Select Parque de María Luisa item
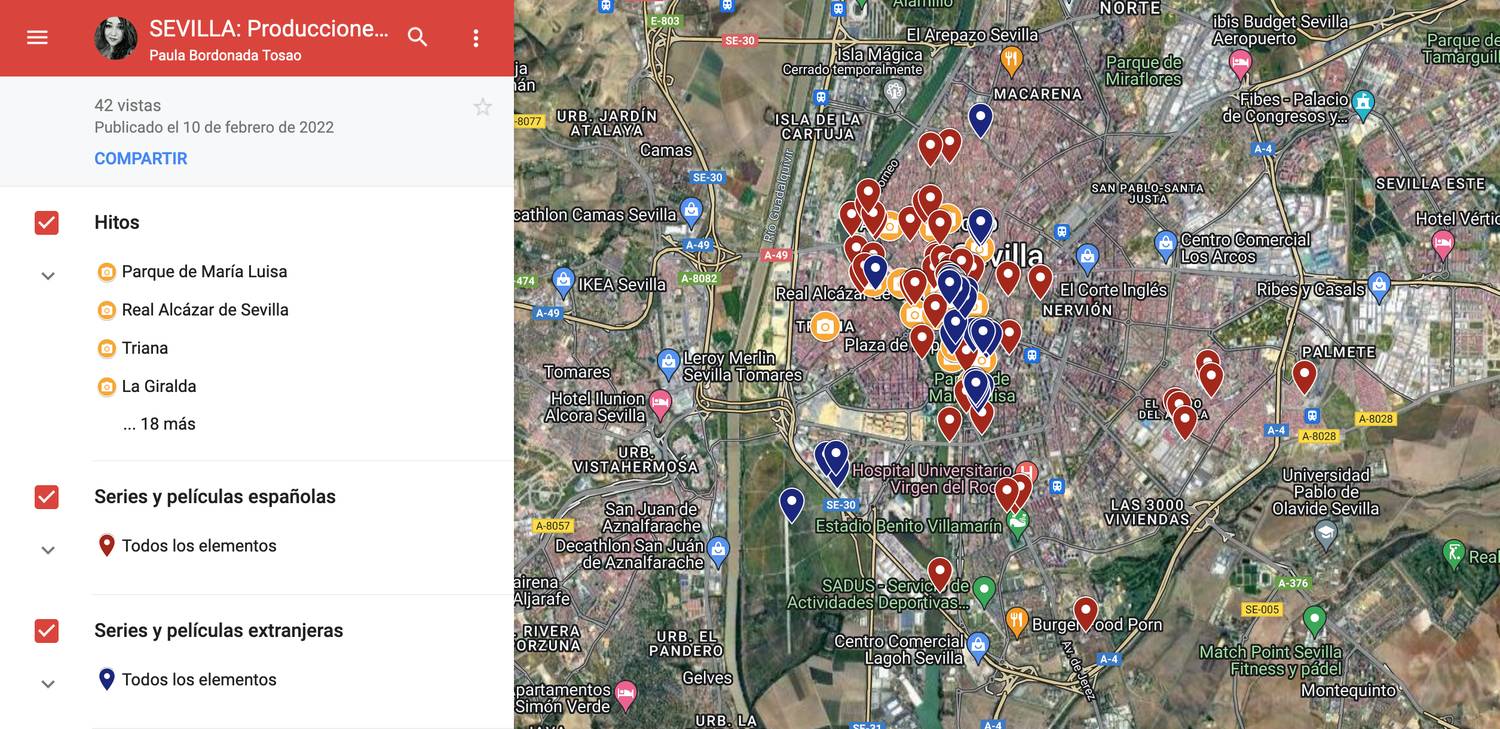Image resolution: width=1500 pixels, height=729 pixels. (x=204, y=271)
